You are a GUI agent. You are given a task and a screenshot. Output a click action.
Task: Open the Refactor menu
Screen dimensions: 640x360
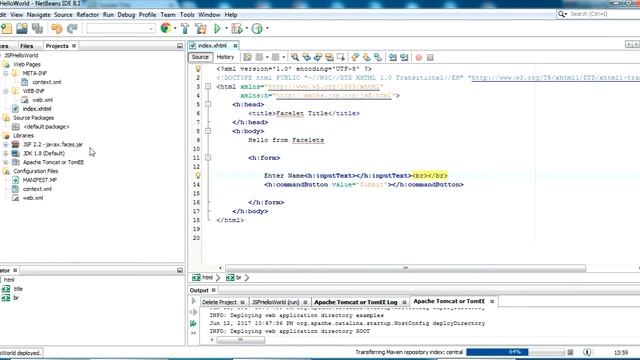coord(88,15)
